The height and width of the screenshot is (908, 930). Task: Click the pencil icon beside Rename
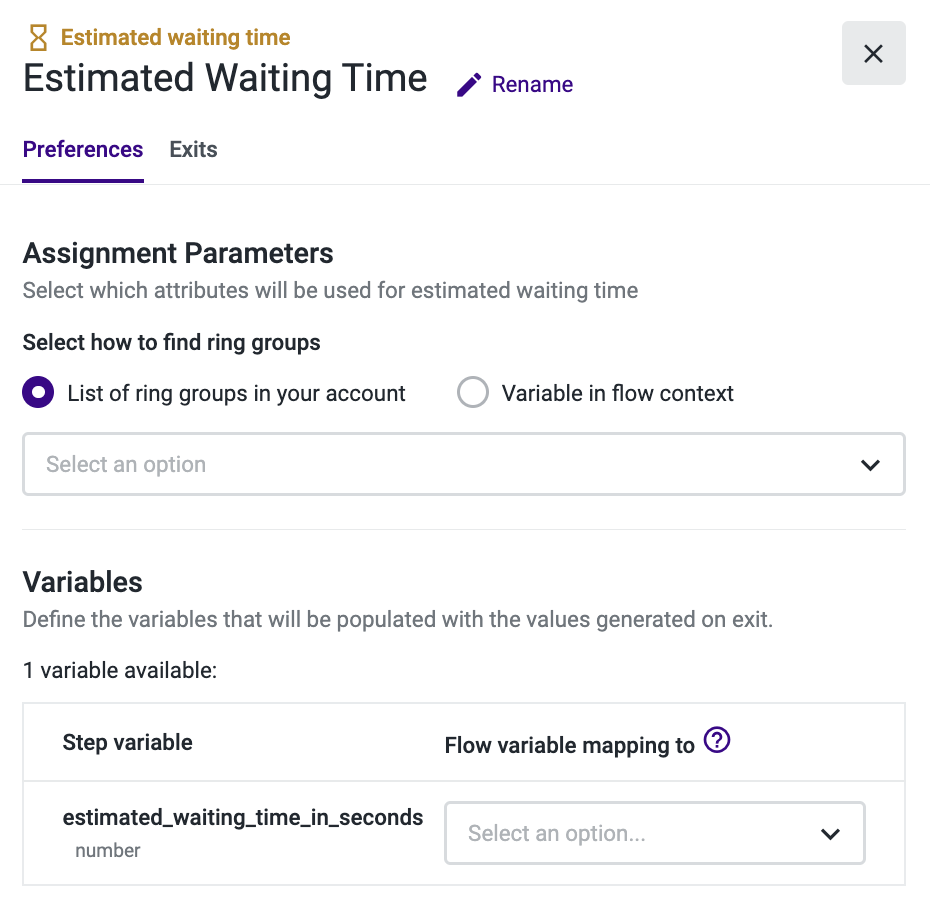click(x=468, y=85)
